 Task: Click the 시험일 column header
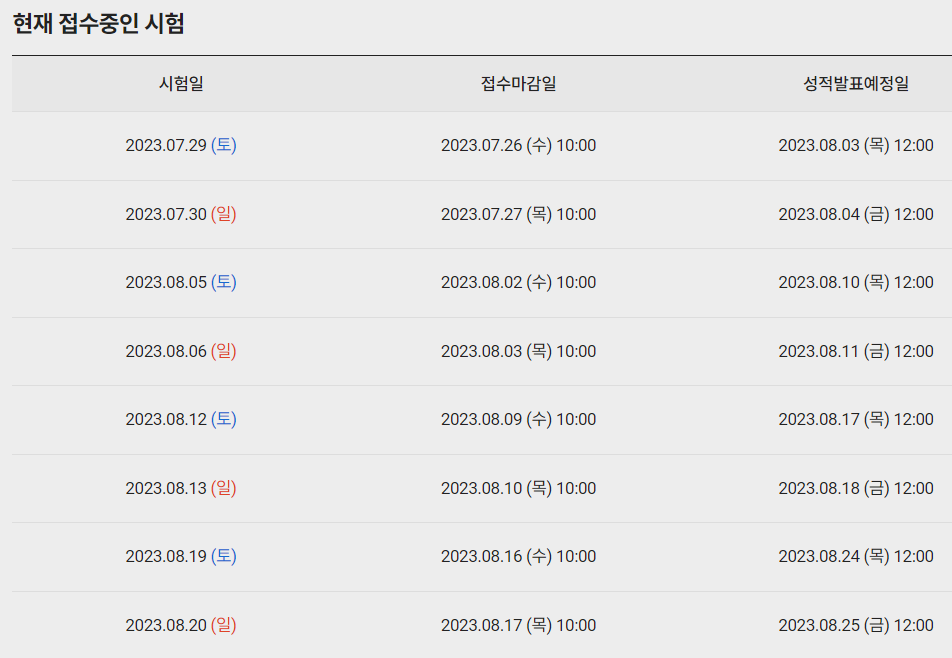coord(181,84)
